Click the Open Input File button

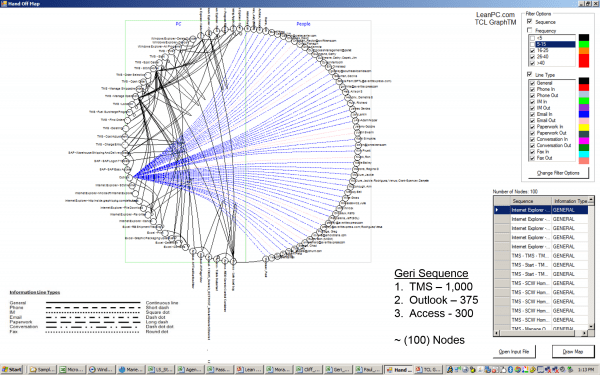point(514,351)
